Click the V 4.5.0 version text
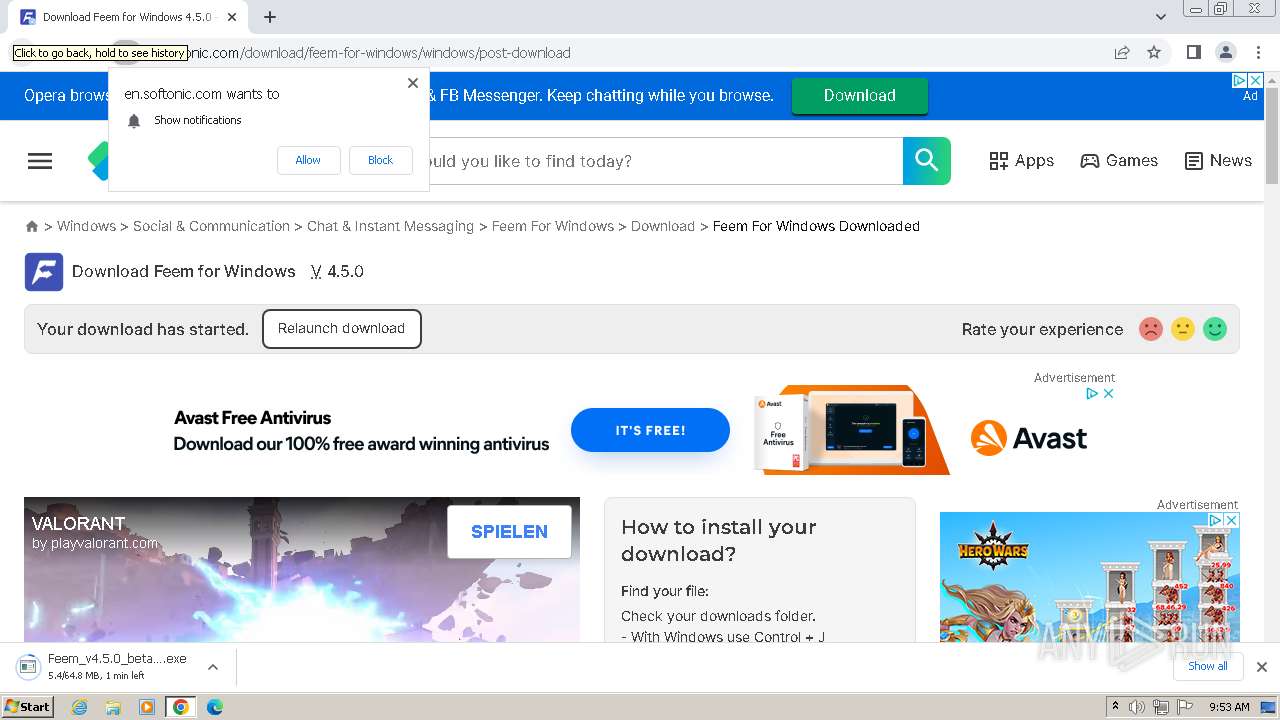The width and height of the screenshot is (1280, 720). [x=337, y=272]
